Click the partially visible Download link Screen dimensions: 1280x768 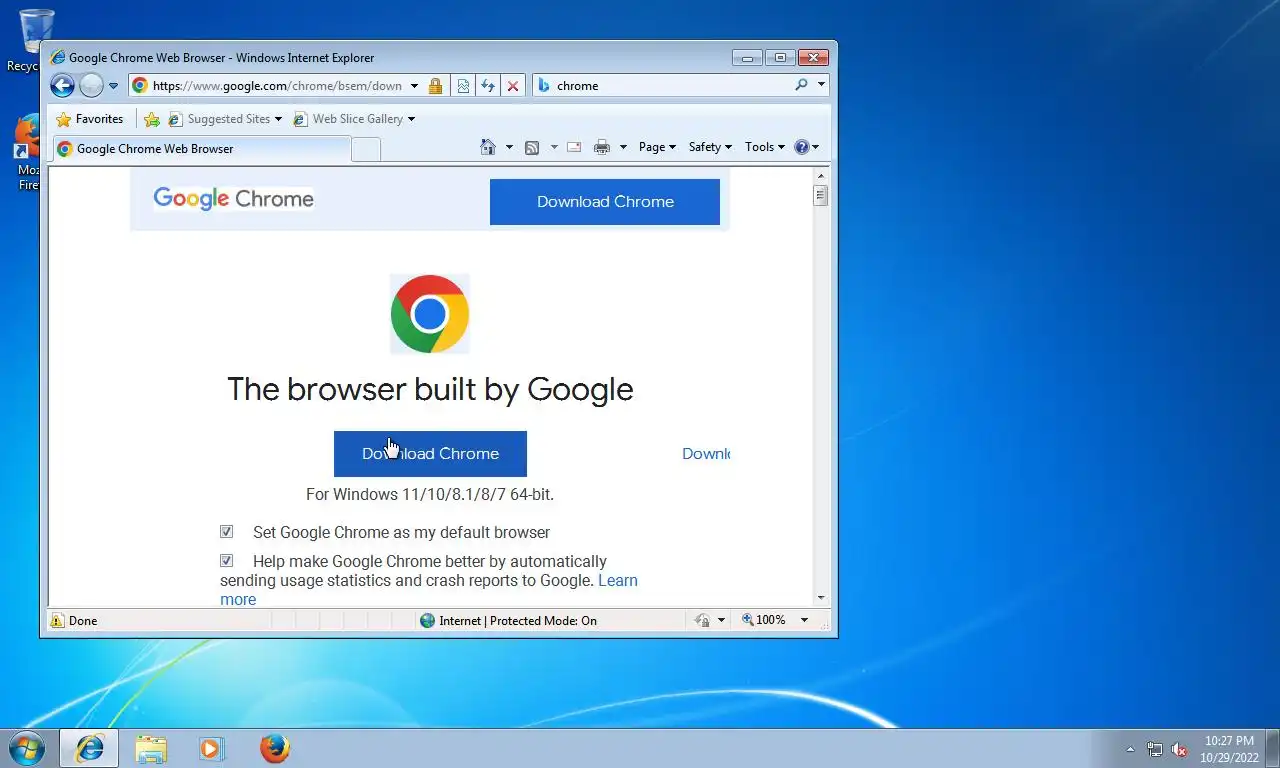coord(706,454)
